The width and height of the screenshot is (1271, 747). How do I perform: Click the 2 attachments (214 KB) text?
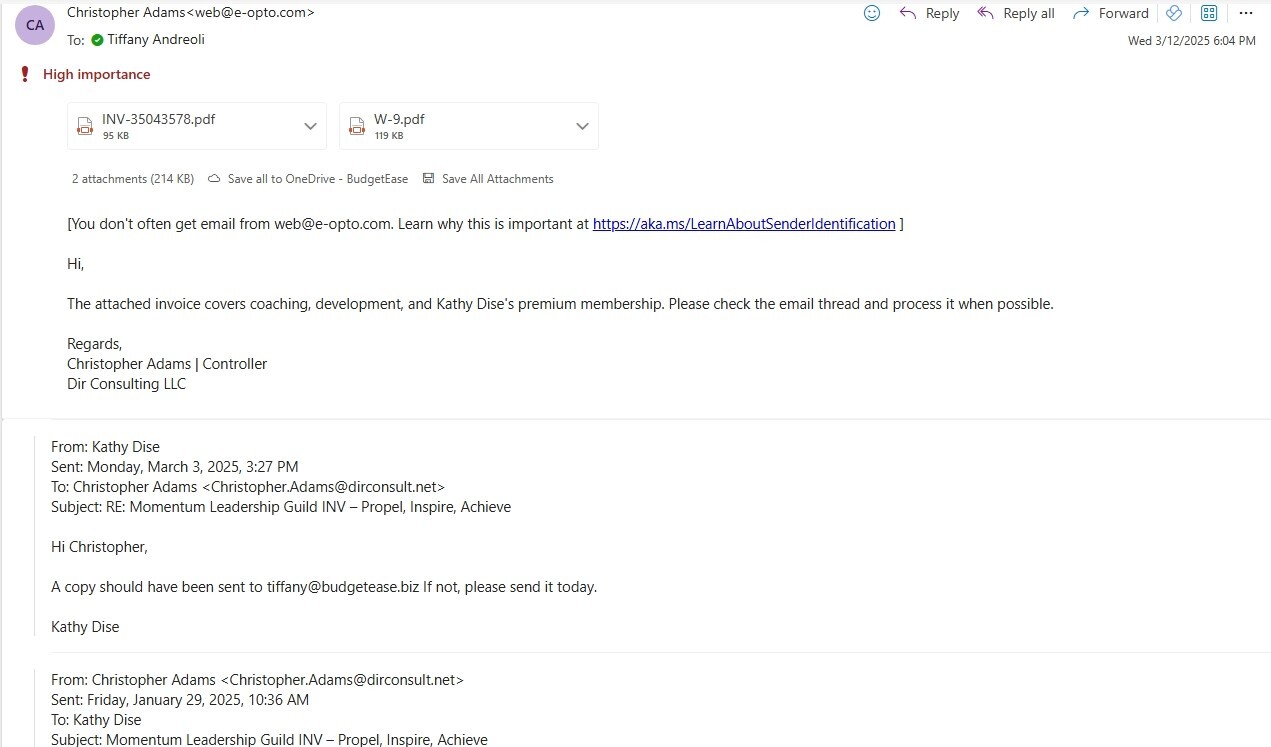coord(133,179)
